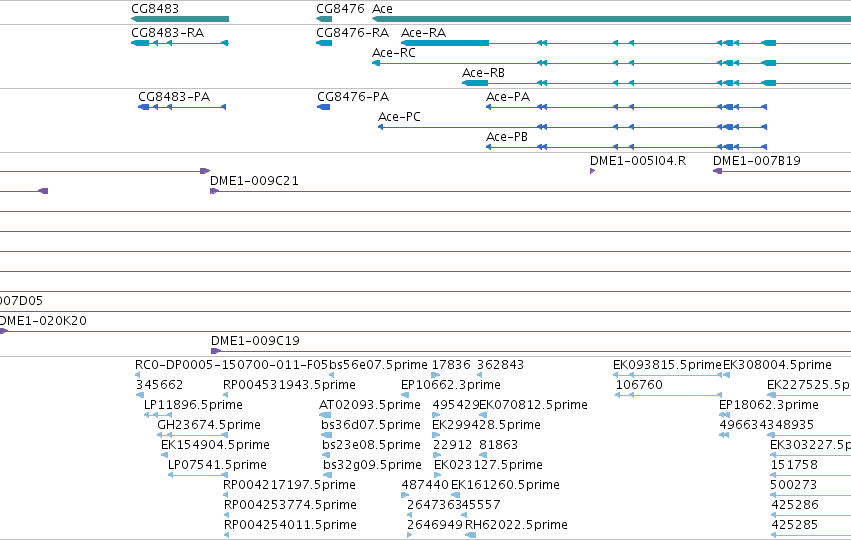Viewport: 851px width, 540px height.
Task: Click the RC0-DP0005-150700-011-F05 EST label
Action: (232, 365)
